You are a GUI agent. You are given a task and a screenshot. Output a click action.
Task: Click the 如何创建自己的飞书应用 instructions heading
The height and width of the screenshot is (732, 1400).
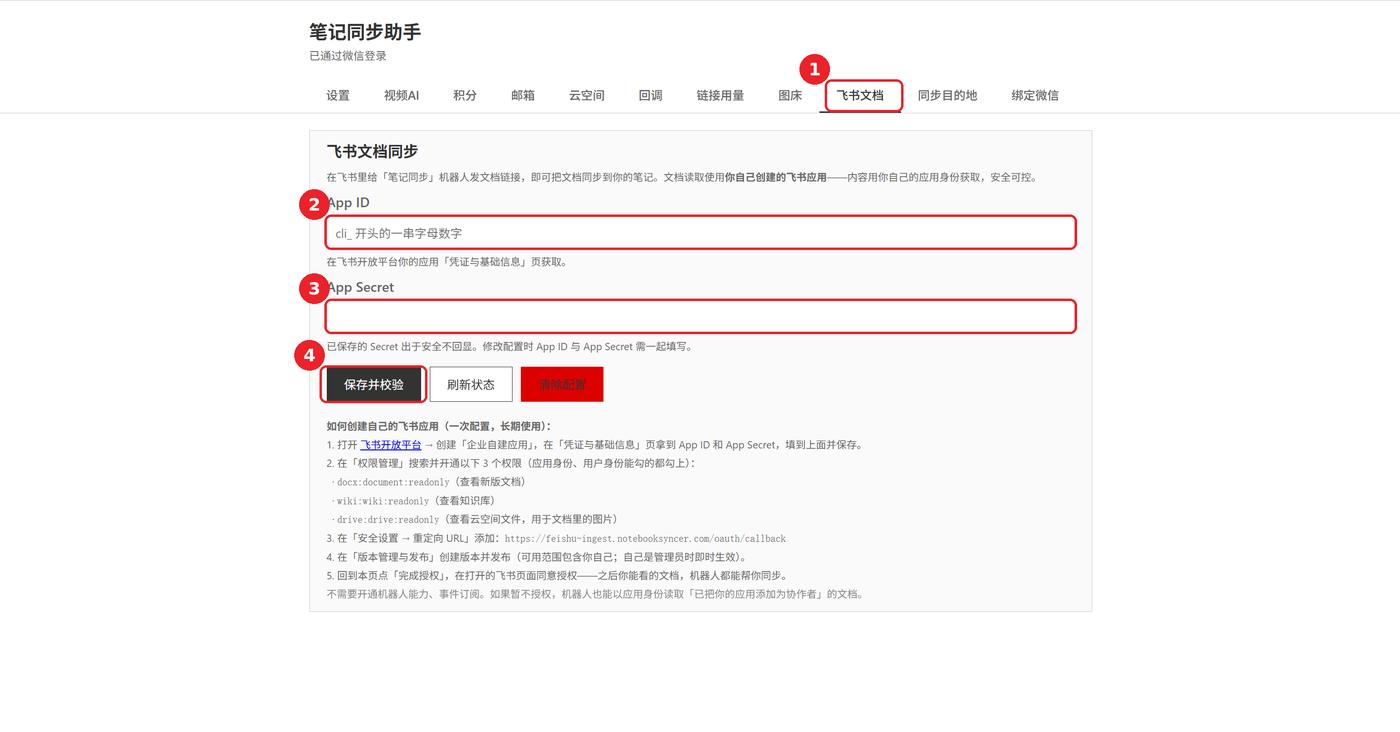439,426
